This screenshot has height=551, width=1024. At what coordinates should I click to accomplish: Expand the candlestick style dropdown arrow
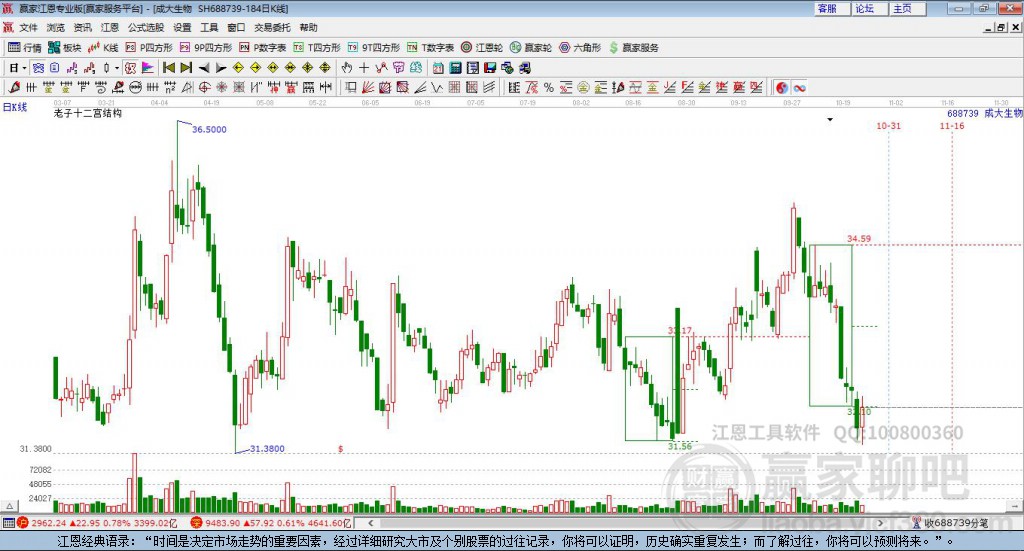(117, 68)
